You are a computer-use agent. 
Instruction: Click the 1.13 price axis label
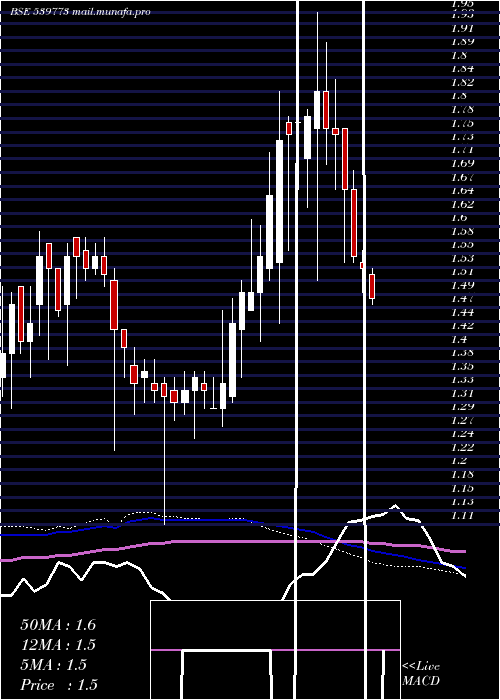tap(462, 502)
